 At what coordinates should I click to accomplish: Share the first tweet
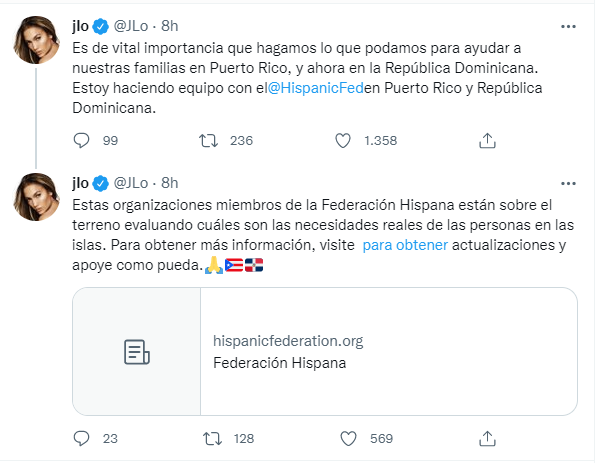click(487, 141)
